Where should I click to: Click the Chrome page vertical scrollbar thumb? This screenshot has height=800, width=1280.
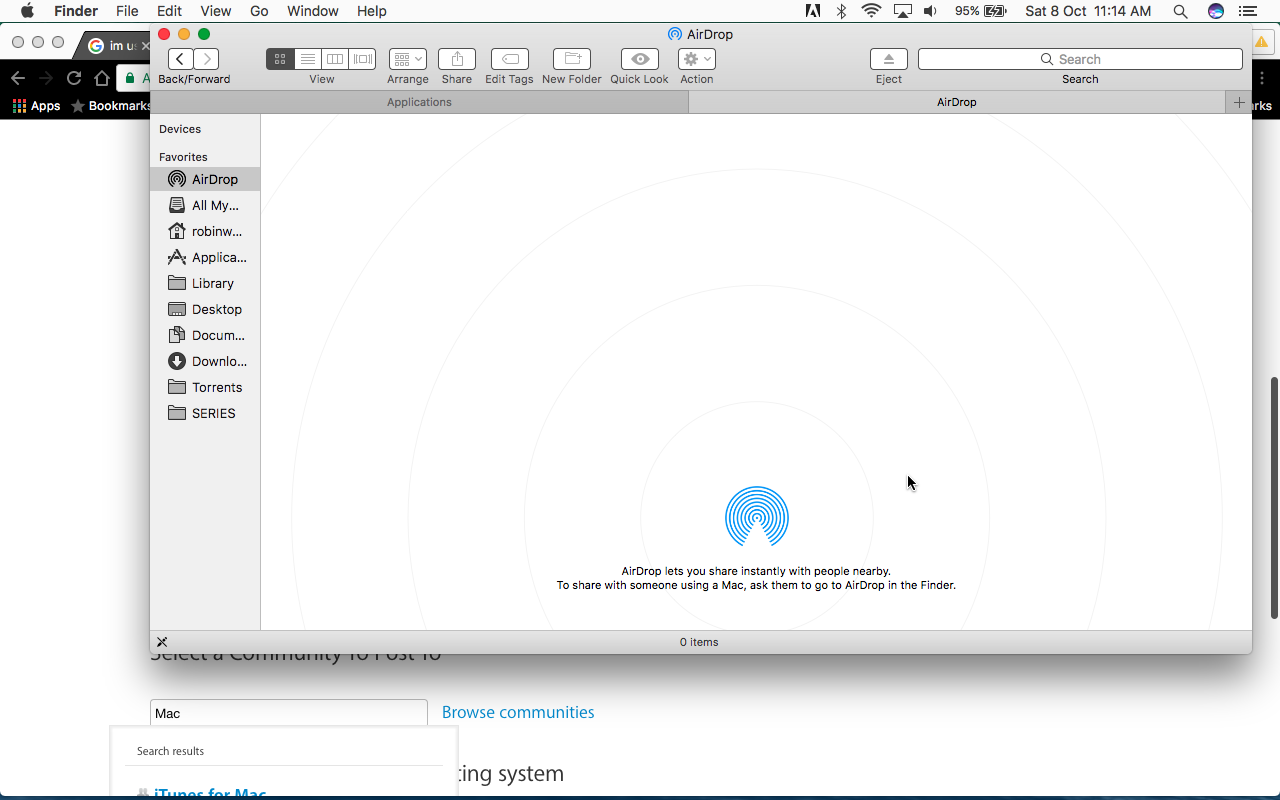1275,497
